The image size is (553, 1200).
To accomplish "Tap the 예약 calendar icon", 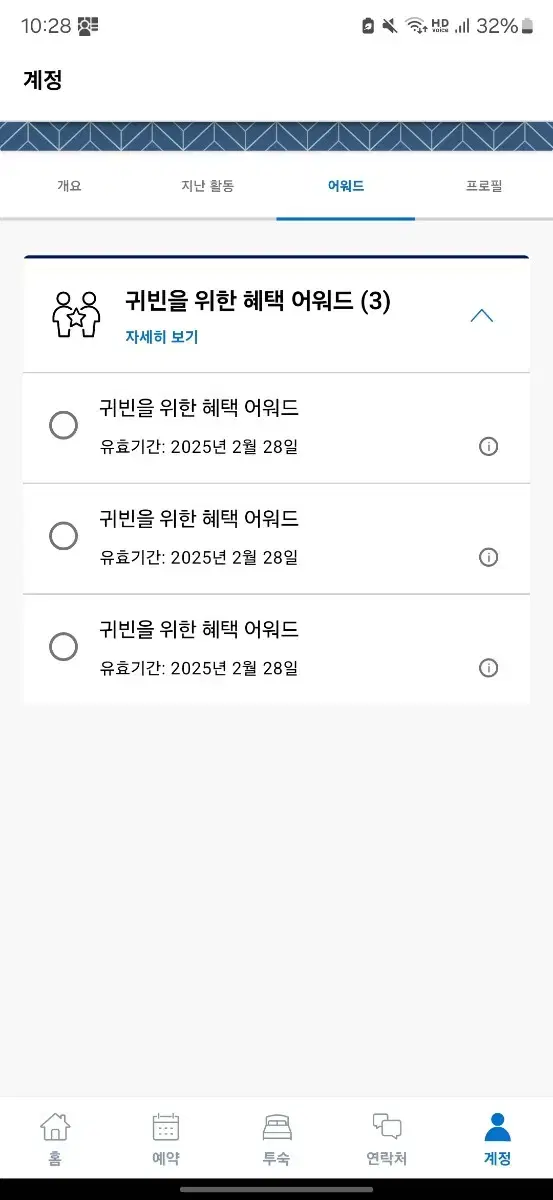I will (x=166, y=1127).
